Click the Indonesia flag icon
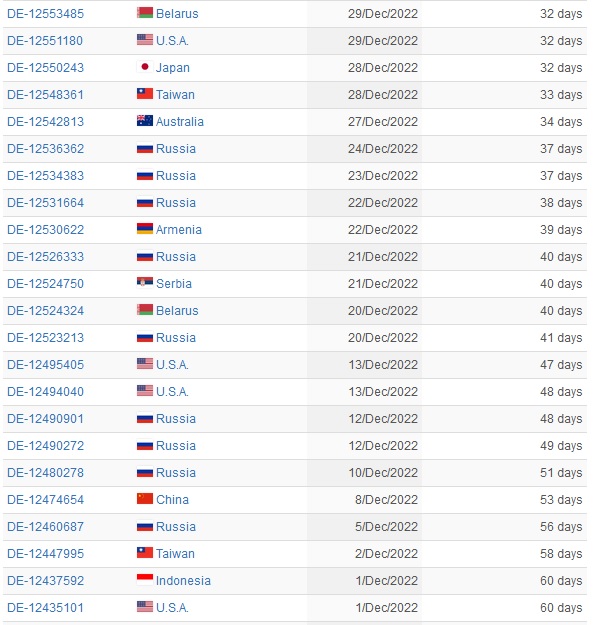Image resolution: width=597 pixels, height=625 pixels. 145,580
